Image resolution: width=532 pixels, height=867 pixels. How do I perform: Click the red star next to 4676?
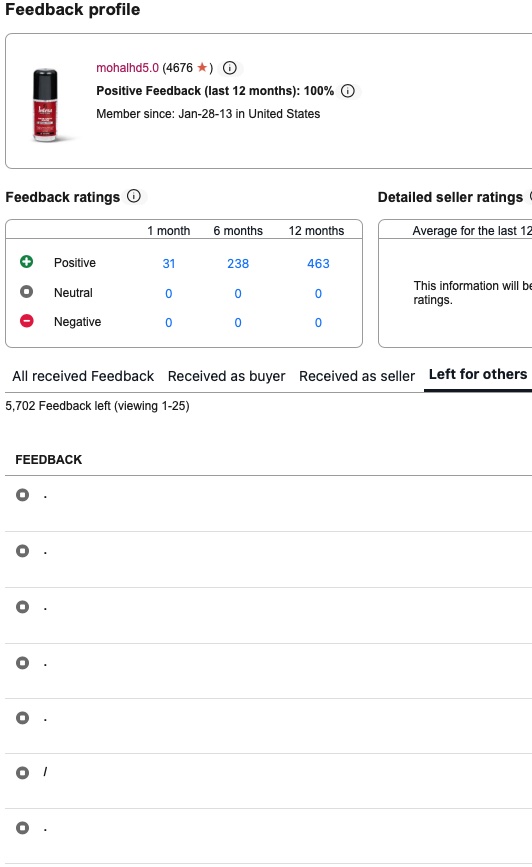pyautogui.click(x=202, y=67)
